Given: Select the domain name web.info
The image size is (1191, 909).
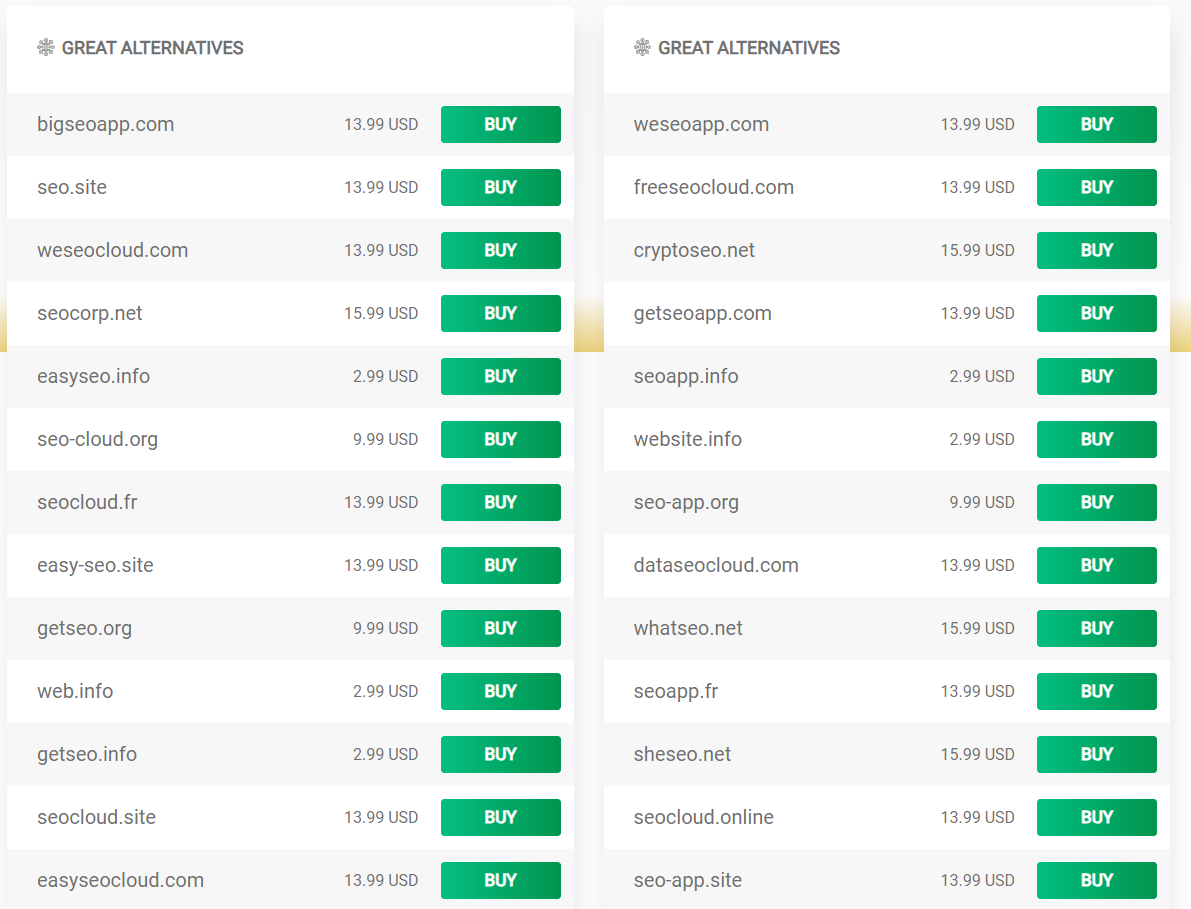Looking at the screenshot, I should click(75, 691).
